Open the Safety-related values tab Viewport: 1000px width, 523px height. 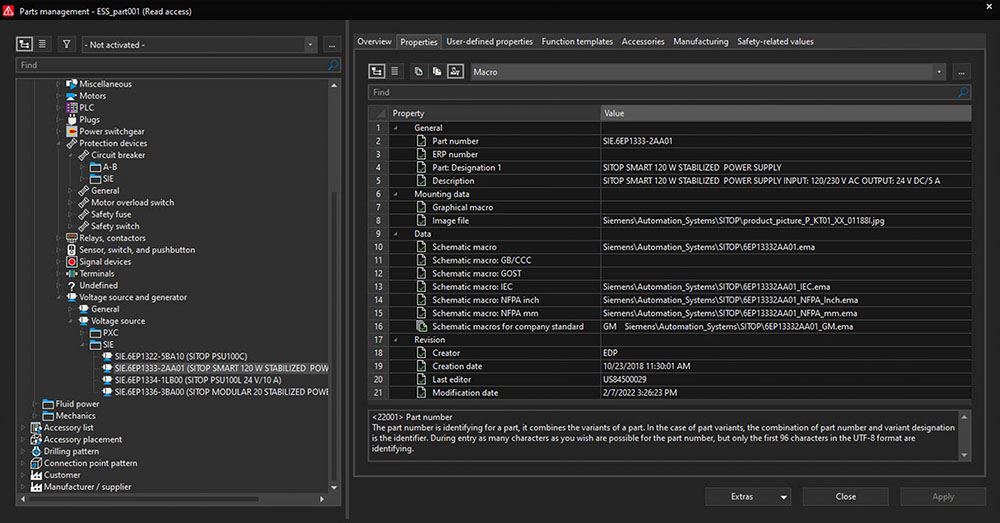click(776, 41)
